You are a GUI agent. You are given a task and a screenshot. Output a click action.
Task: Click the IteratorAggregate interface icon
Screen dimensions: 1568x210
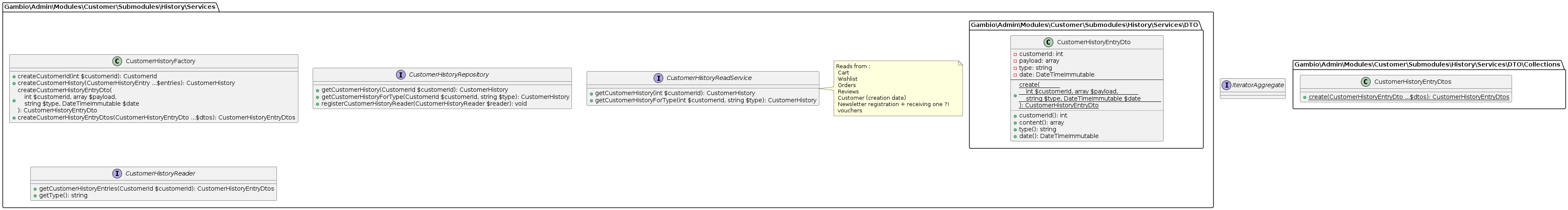[1226, 85]
